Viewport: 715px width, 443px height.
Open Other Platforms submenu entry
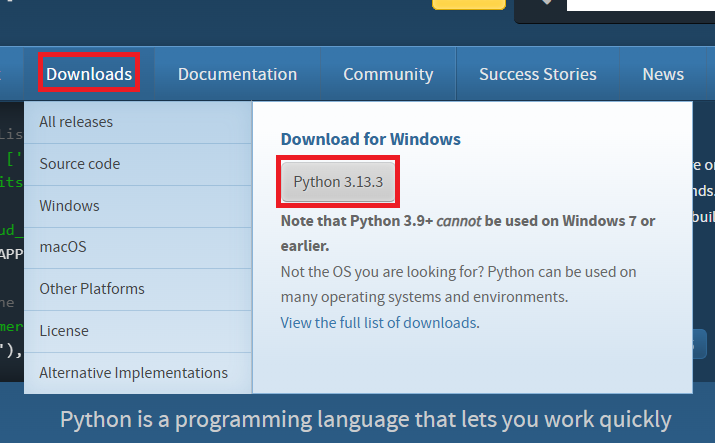[138, 289]
